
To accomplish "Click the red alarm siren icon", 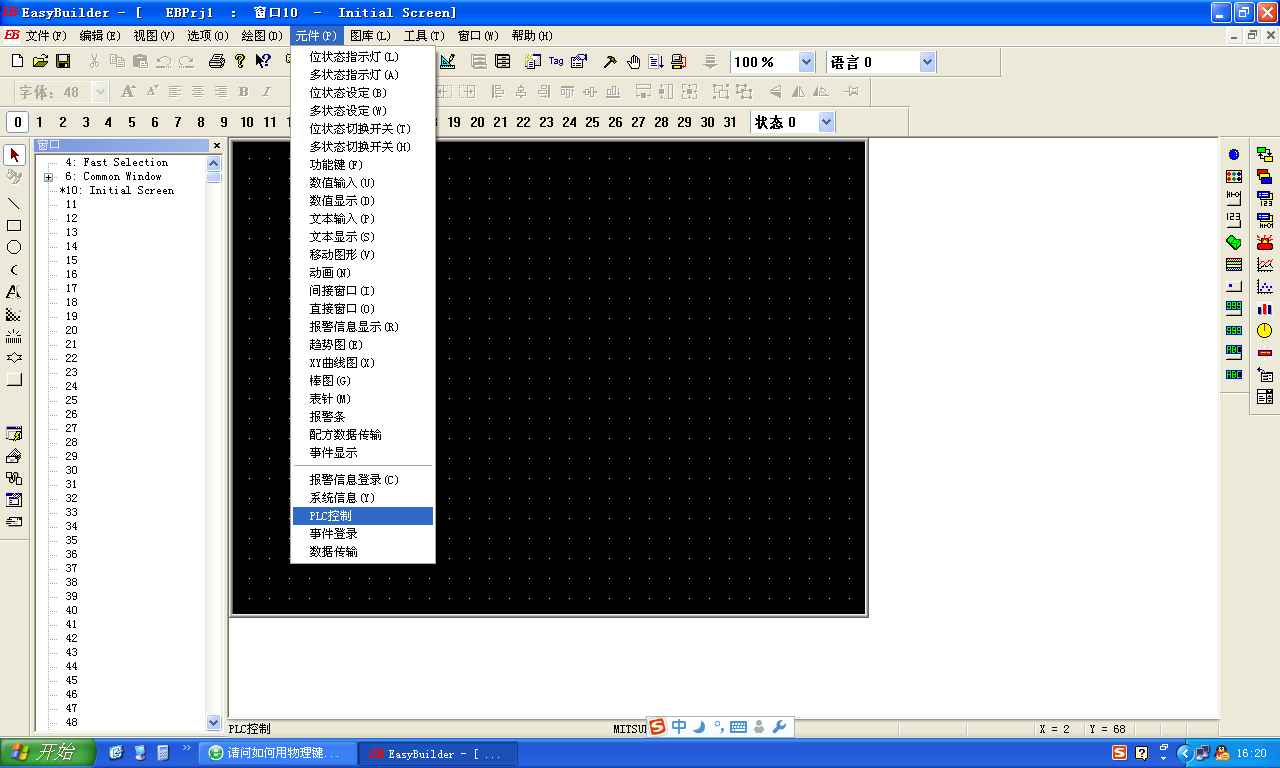I will [1264, 243].
